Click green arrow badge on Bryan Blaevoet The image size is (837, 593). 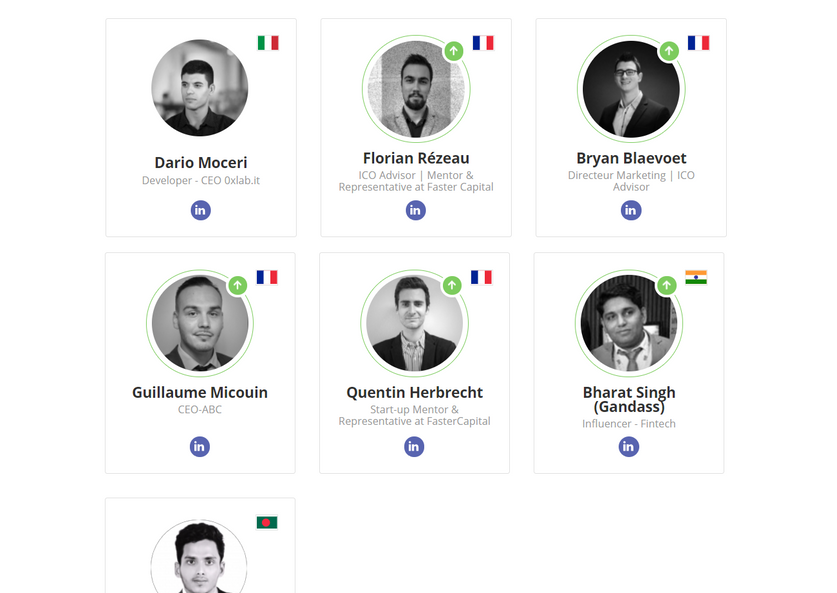coord(668,50)
